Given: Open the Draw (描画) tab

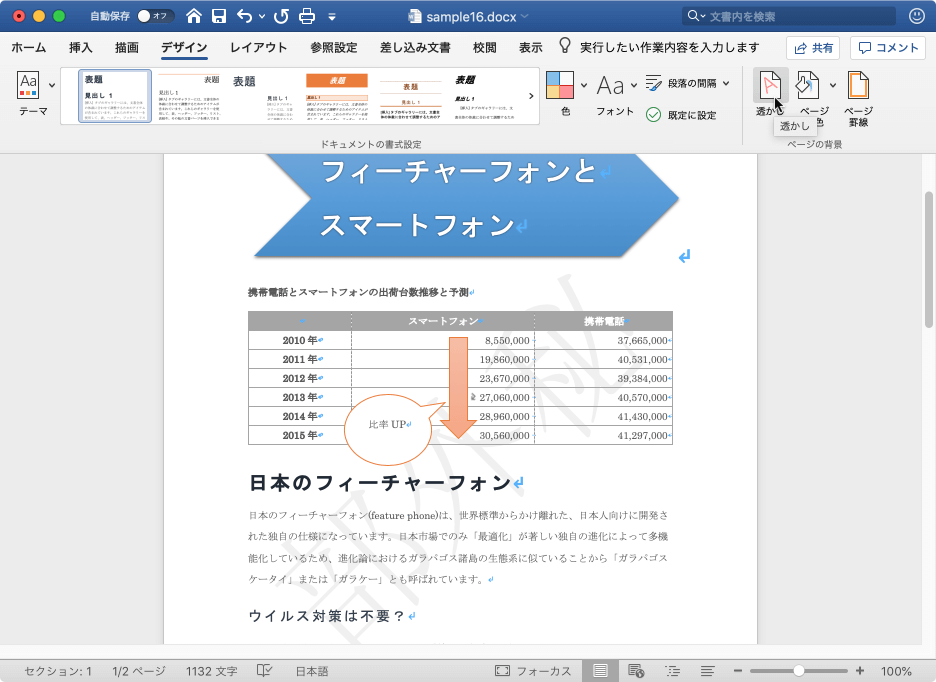Looking at the screenshot, I should (127, 47).
